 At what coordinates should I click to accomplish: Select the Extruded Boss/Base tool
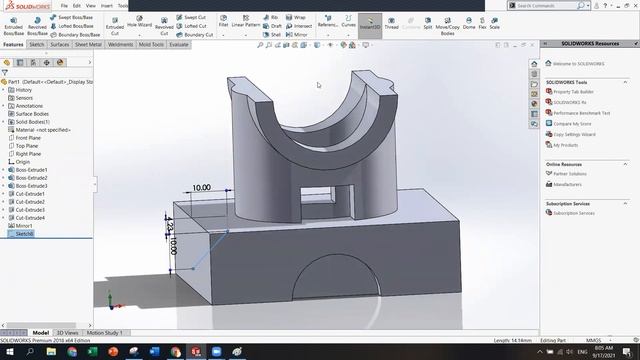[13, 27]
